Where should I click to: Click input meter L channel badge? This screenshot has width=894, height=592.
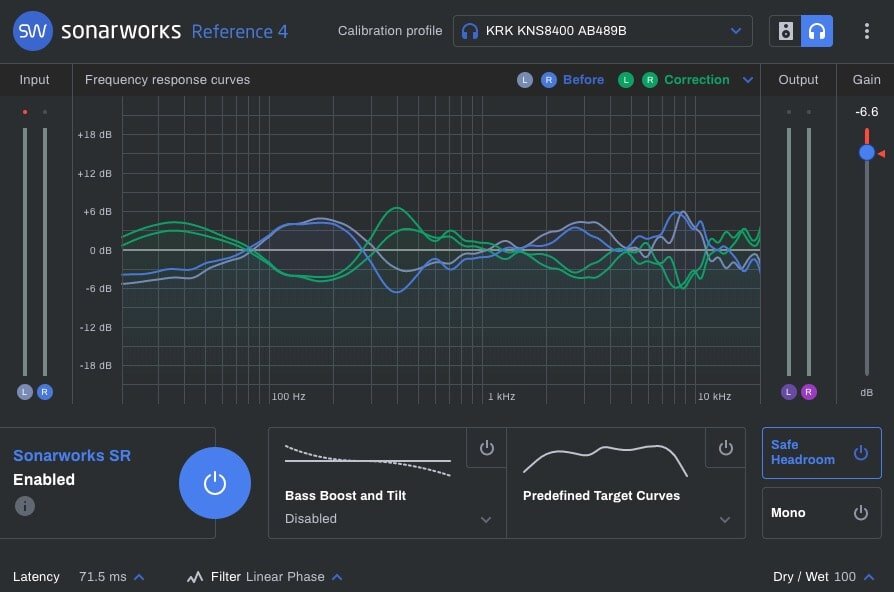coord(25,392)
